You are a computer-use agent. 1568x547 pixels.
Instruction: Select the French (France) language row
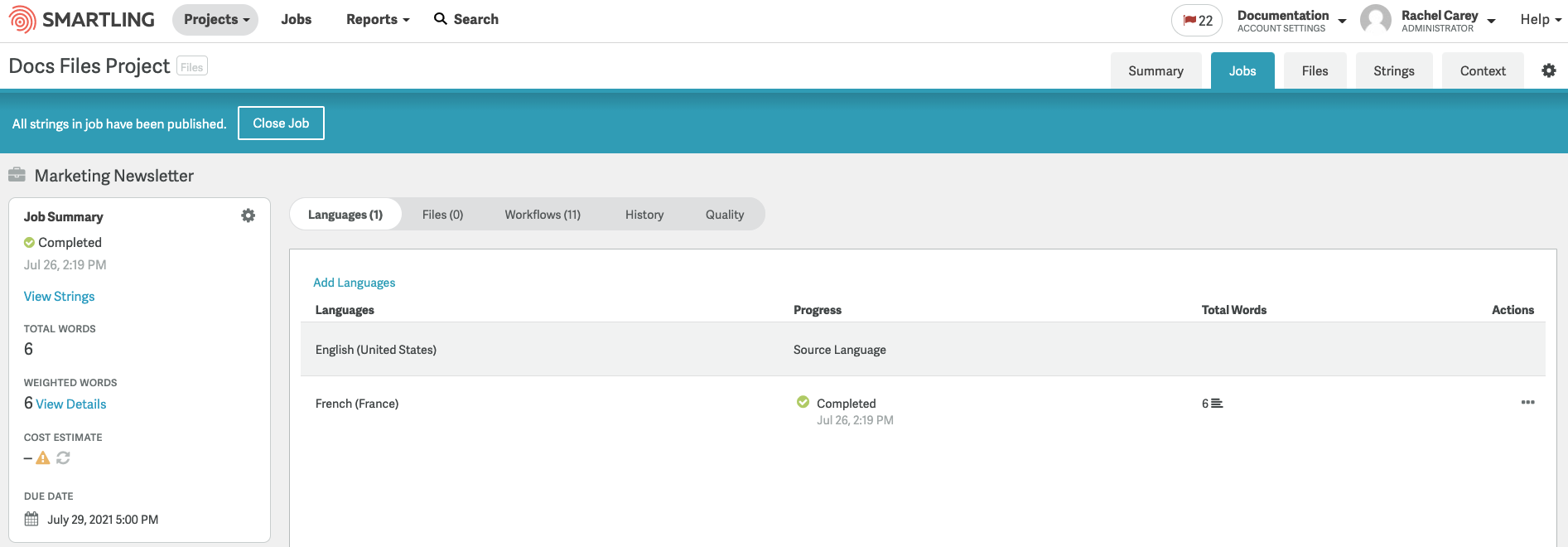tap(923, 411)
